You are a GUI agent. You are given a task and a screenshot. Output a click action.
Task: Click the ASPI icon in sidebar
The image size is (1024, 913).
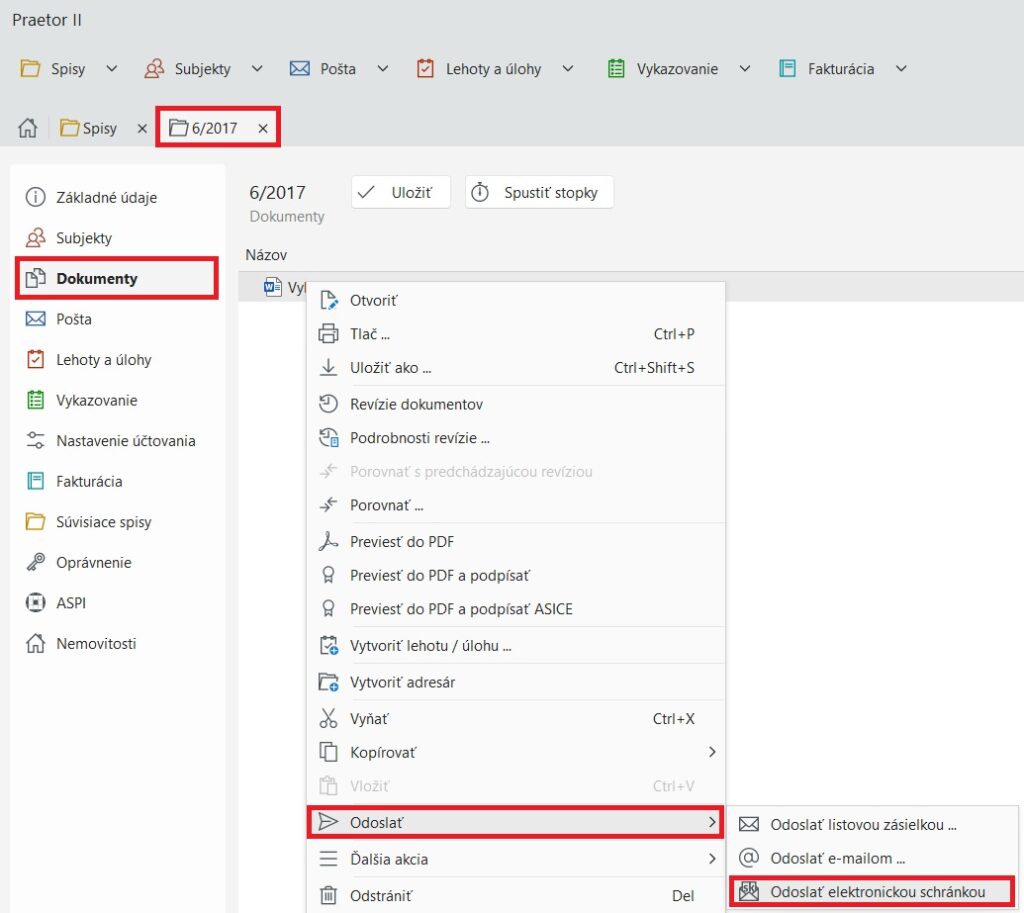point(36,603)
